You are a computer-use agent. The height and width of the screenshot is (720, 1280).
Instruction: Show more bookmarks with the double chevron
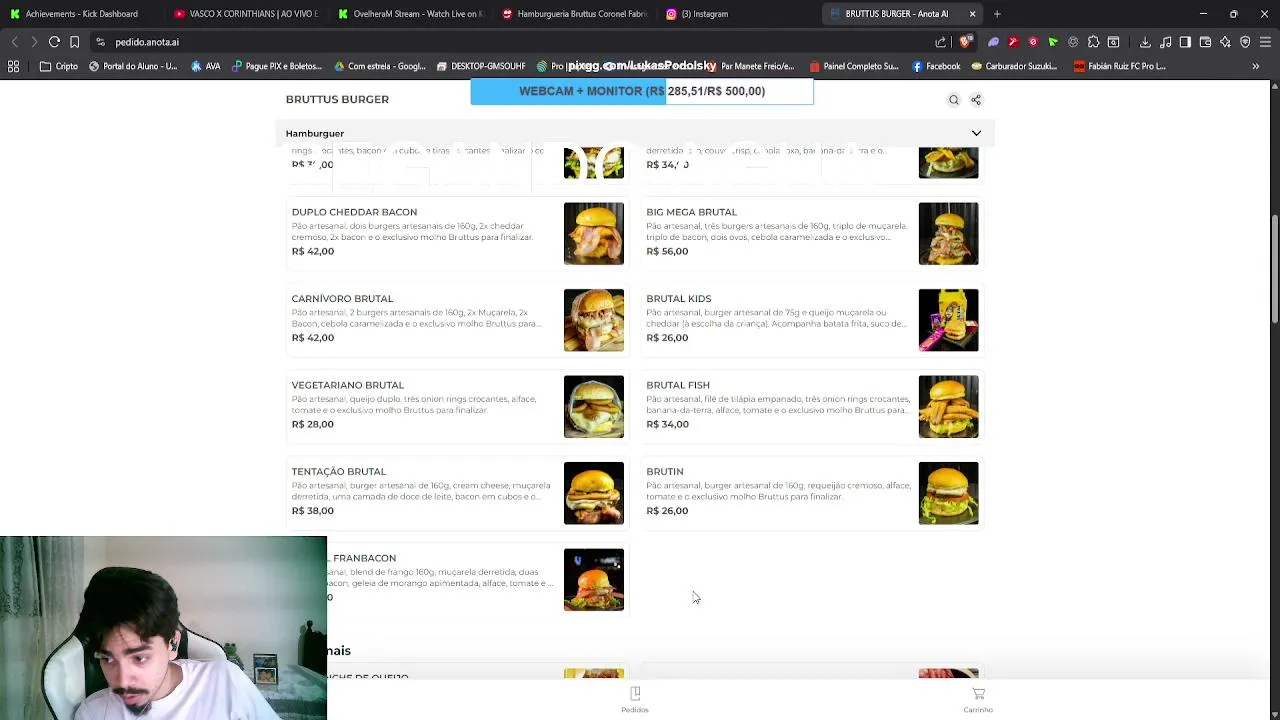tap(1256, 66)
